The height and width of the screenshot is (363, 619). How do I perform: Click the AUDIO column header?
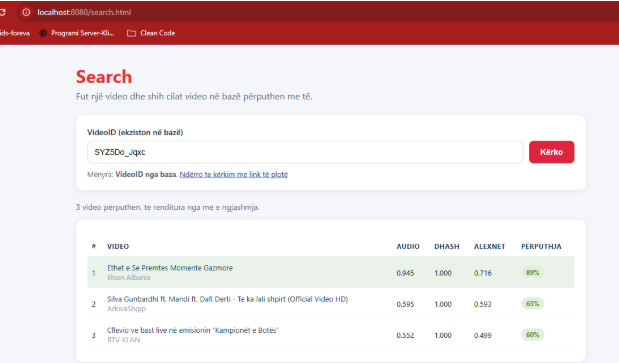[x=408, y=247]
